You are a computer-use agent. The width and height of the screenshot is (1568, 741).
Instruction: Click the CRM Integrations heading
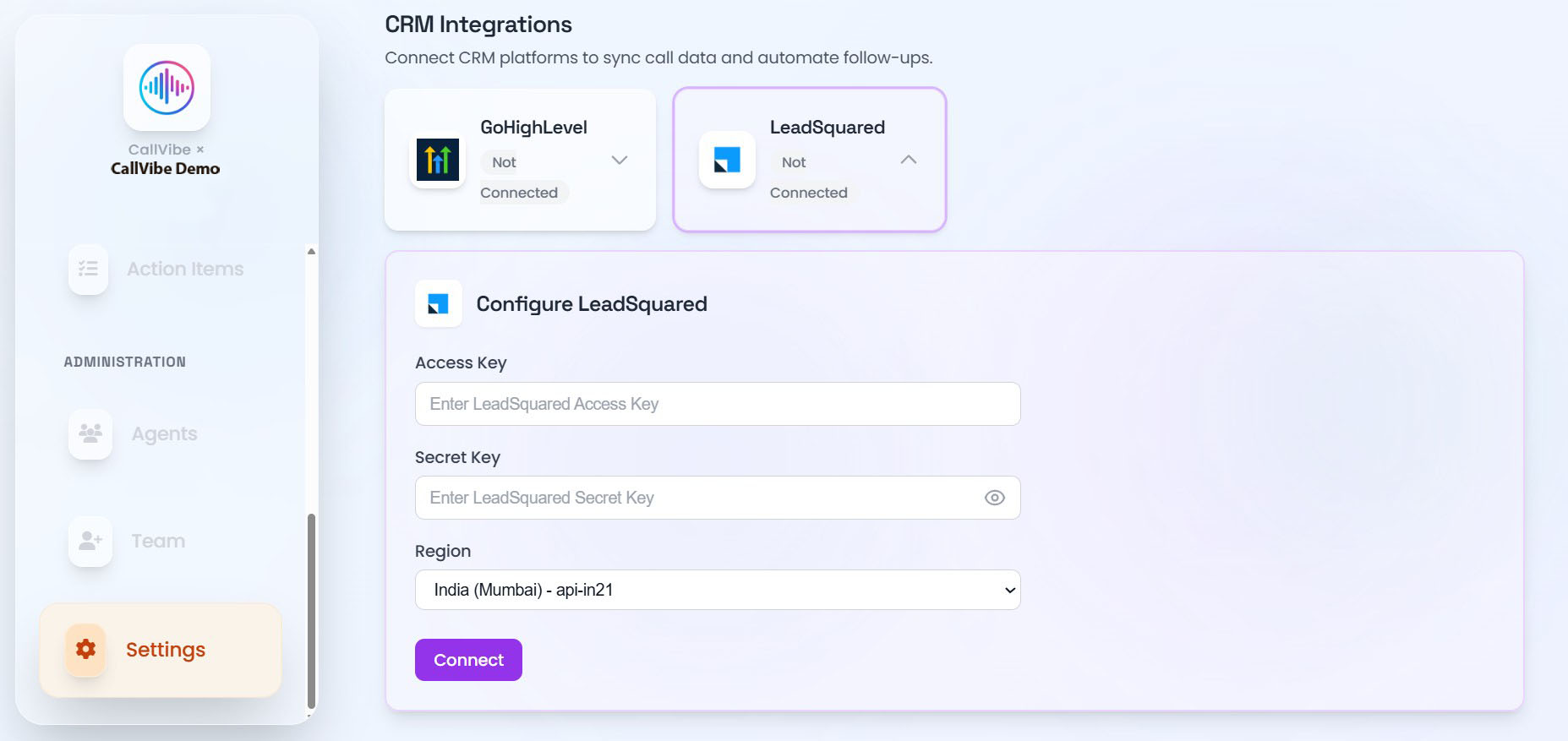(478, 25)
